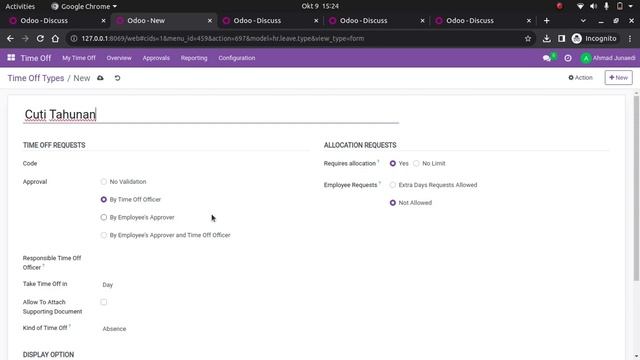Open the Configuration menu
This screenshot has height=360, width=640.
click(237, 58)
